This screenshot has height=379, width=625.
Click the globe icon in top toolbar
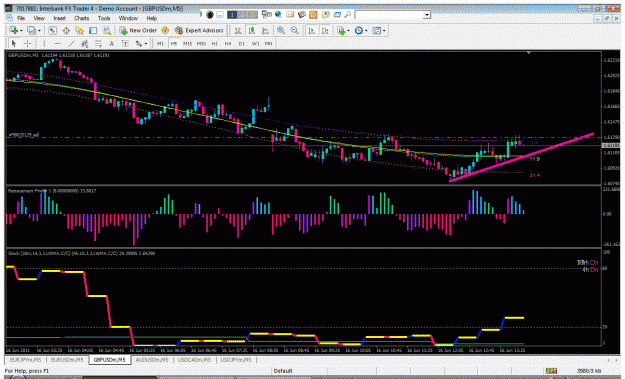[278, 14]
